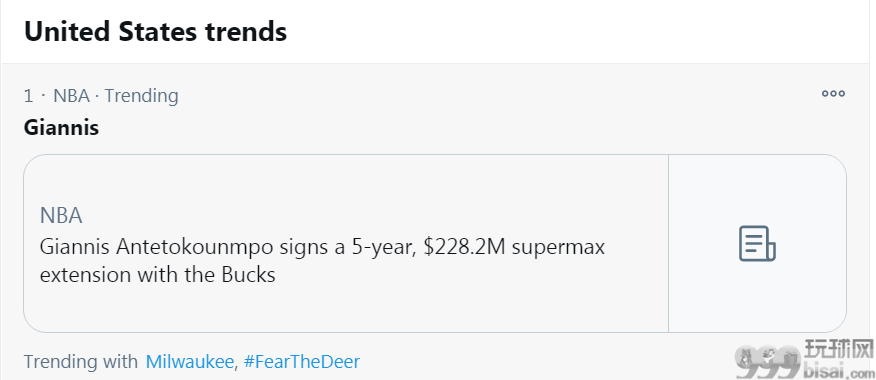Screen dimensions: 876x380
Task: Click the '5-year' text in headline
Action: point(383,248)
